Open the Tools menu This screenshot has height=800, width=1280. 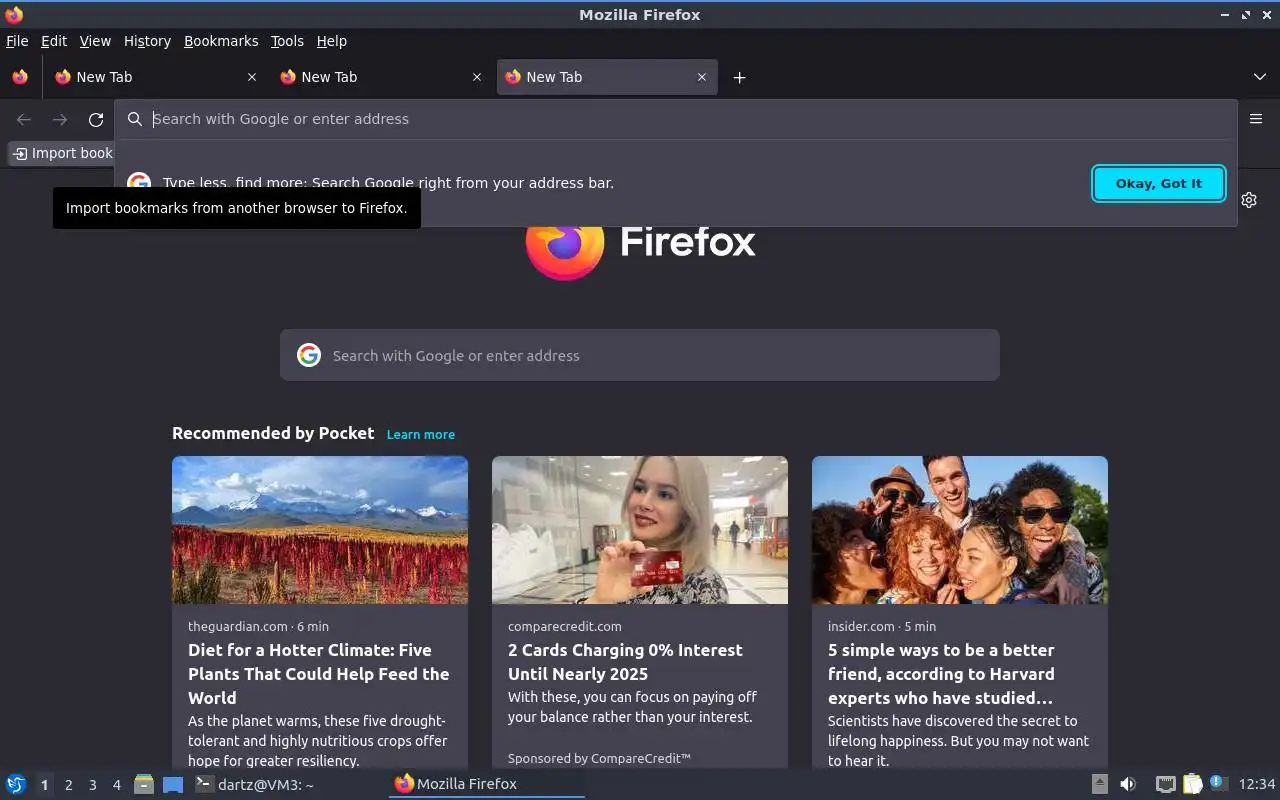(287, 41)
